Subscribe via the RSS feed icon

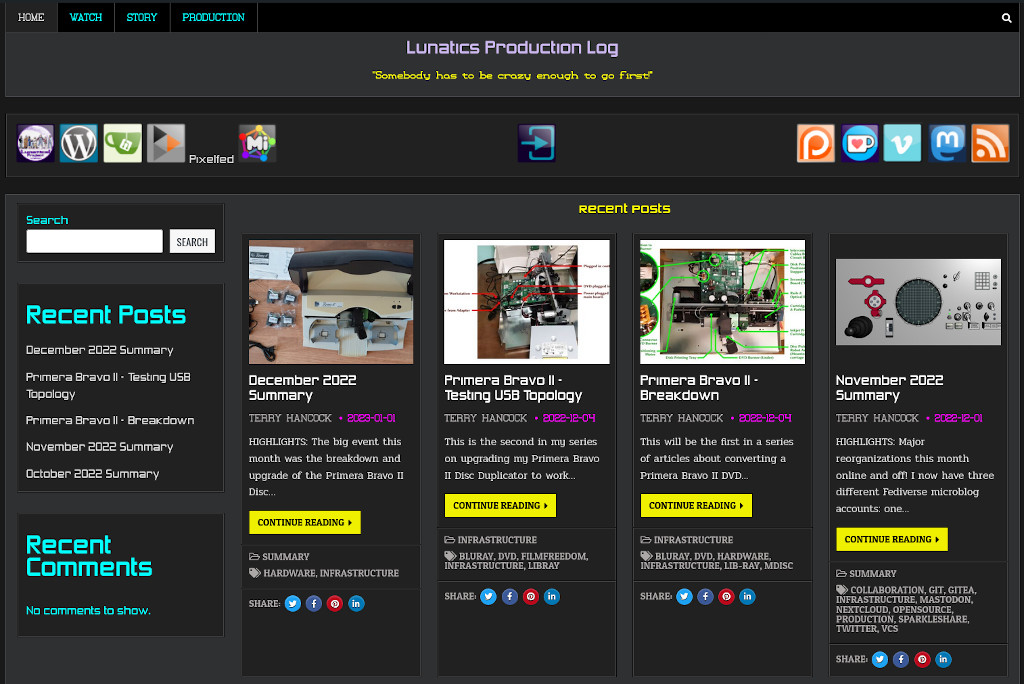pyautogui.click(x=990, y=144)
